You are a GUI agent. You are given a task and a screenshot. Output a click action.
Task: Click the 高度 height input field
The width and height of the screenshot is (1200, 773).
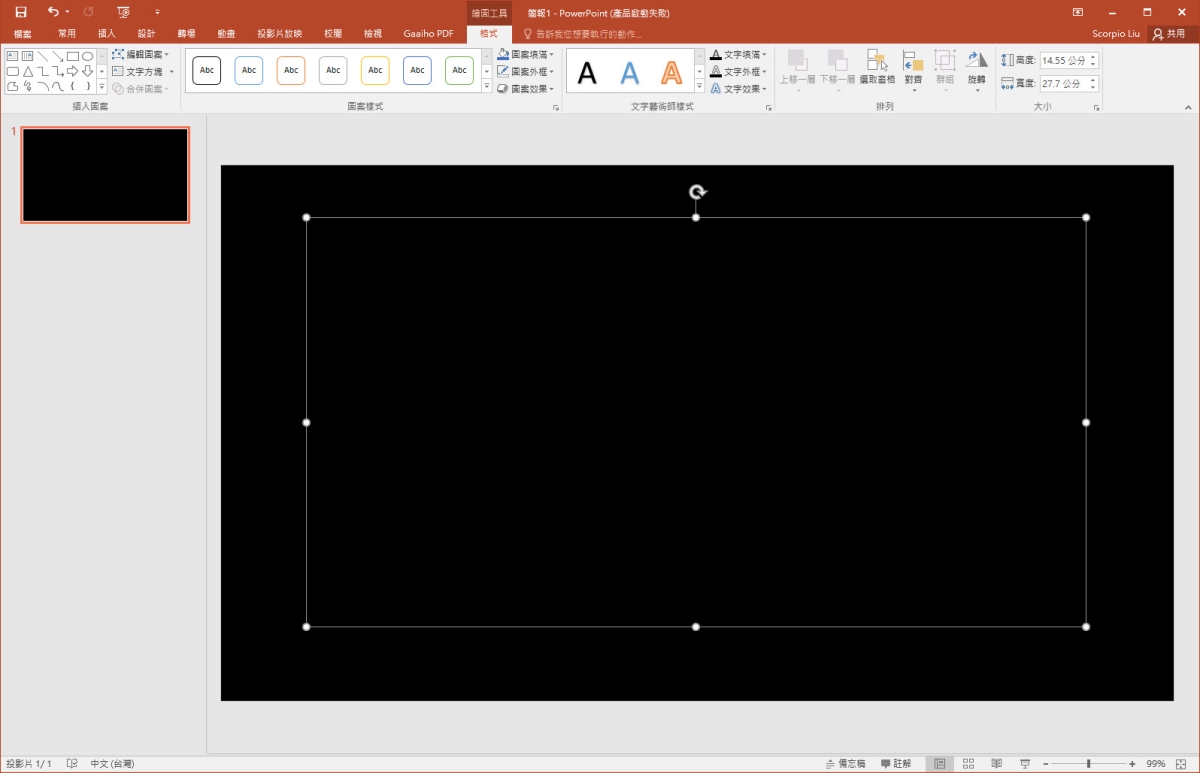1062,61
